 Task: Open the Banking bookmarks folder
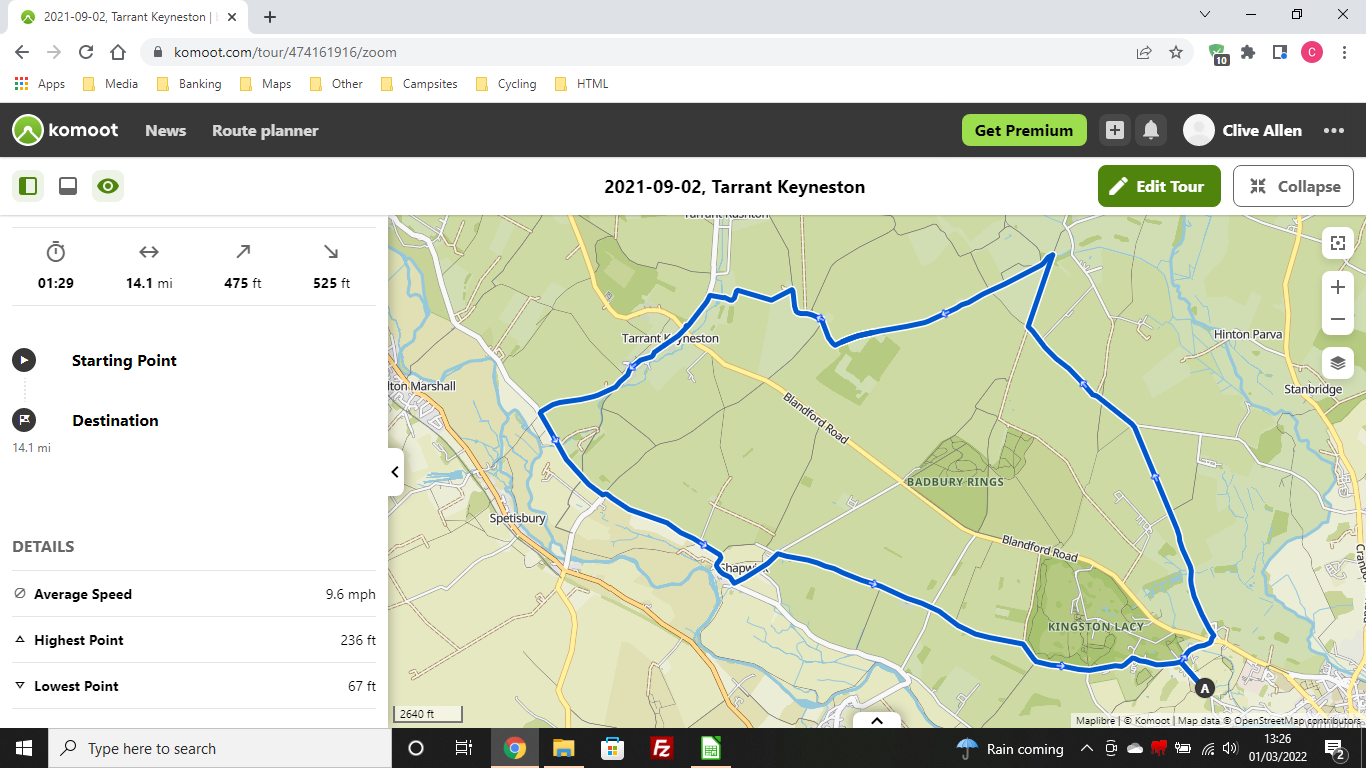coord(189,84)
